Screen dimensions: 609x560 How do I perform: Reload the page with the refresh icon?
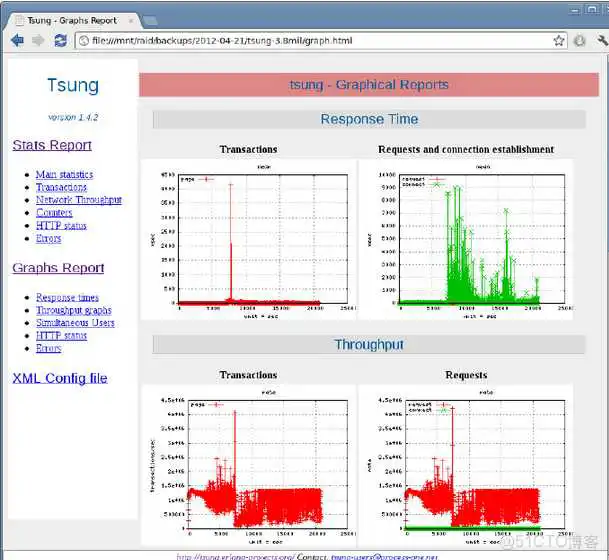coord(61,41)
